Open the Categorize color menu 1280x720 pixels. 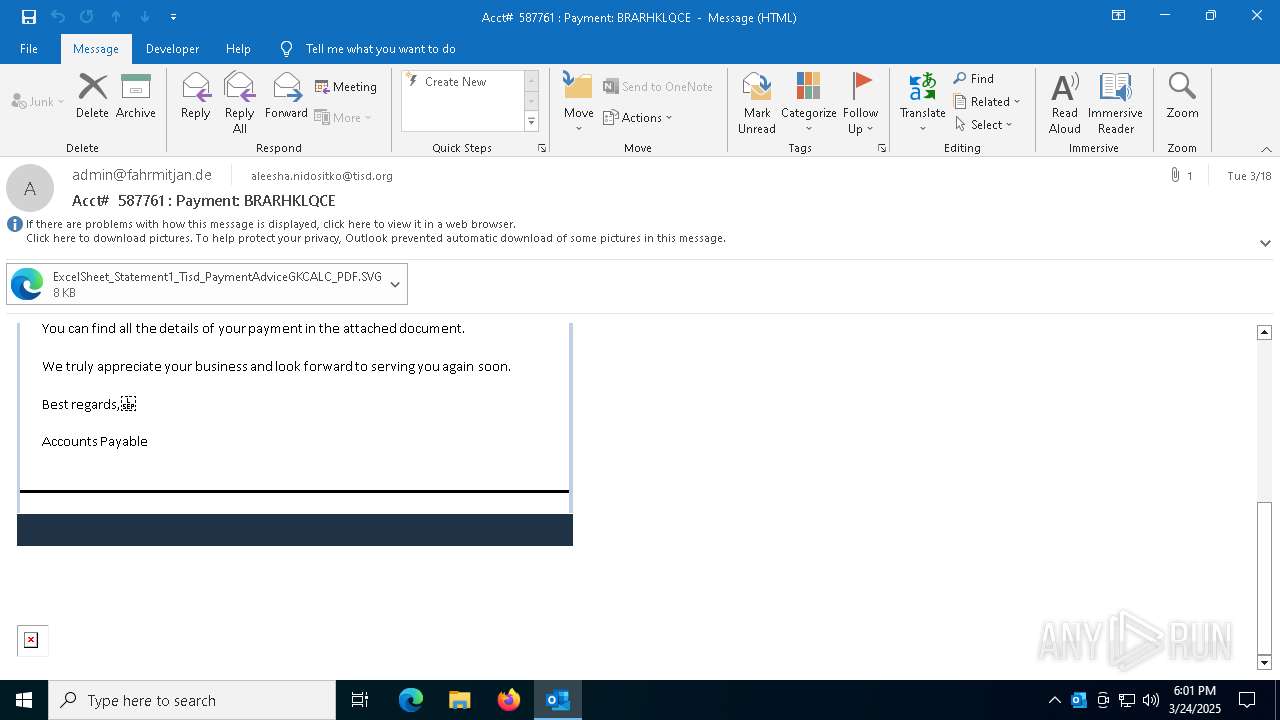click(808, 103)
